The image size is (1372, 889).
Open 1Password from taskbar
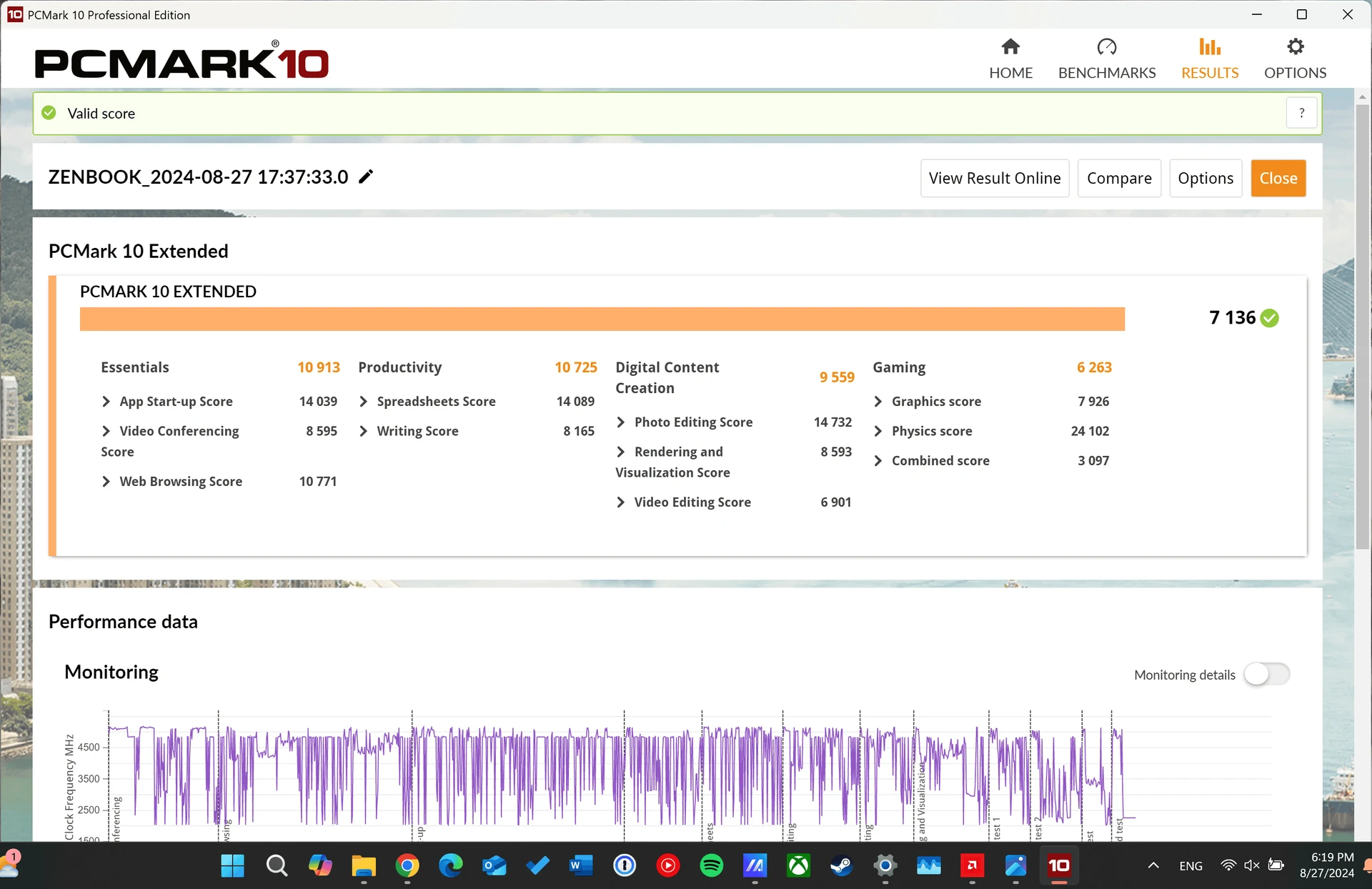point(625,866)
